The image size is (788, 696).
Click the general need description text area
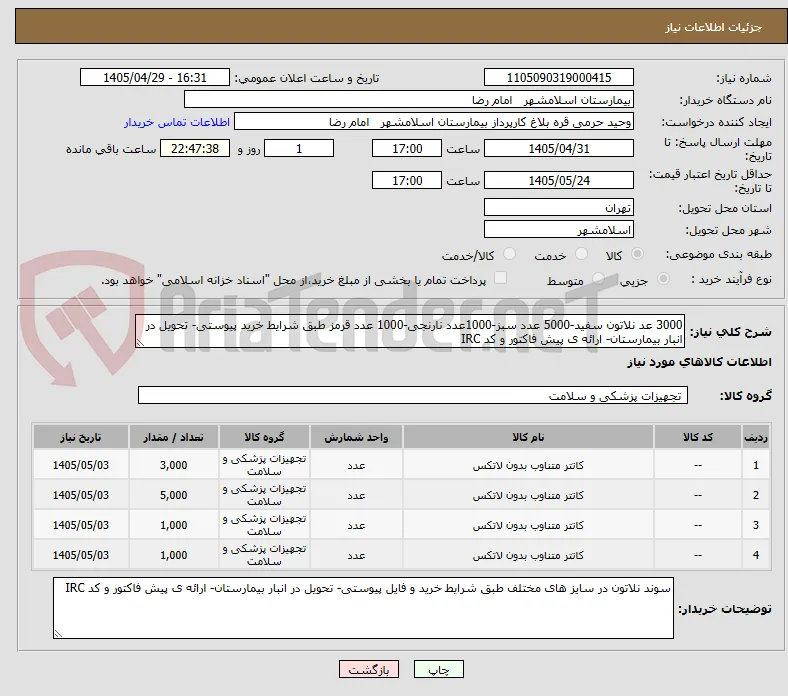click(x=410, y=332)
